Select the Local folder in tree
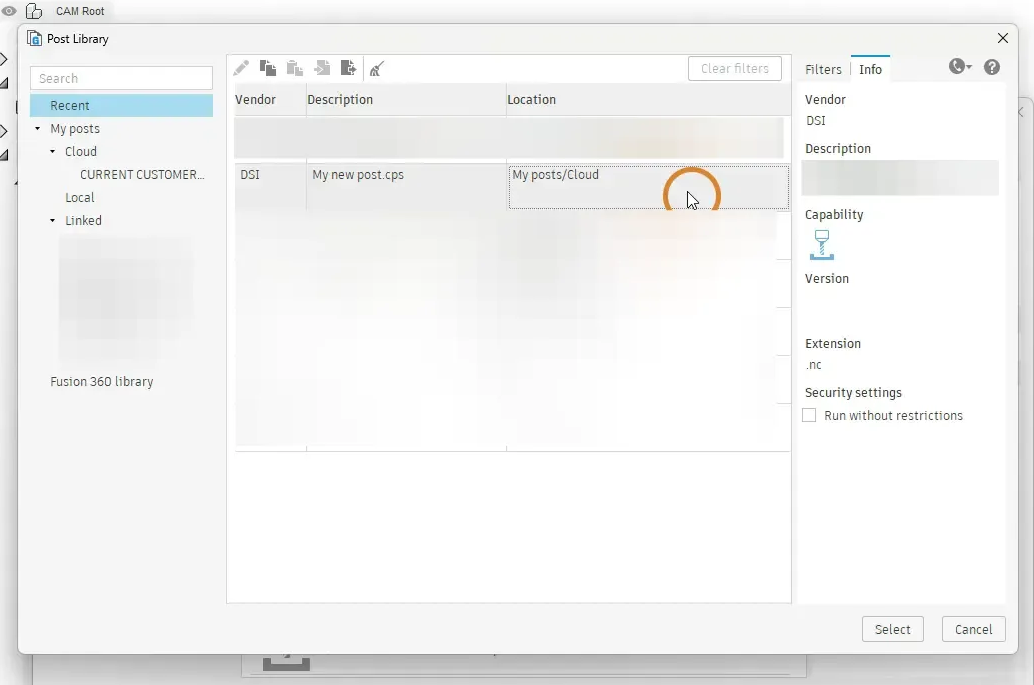Image resolution: width=1034 pixels, height=685 pixels. point(80,198)
